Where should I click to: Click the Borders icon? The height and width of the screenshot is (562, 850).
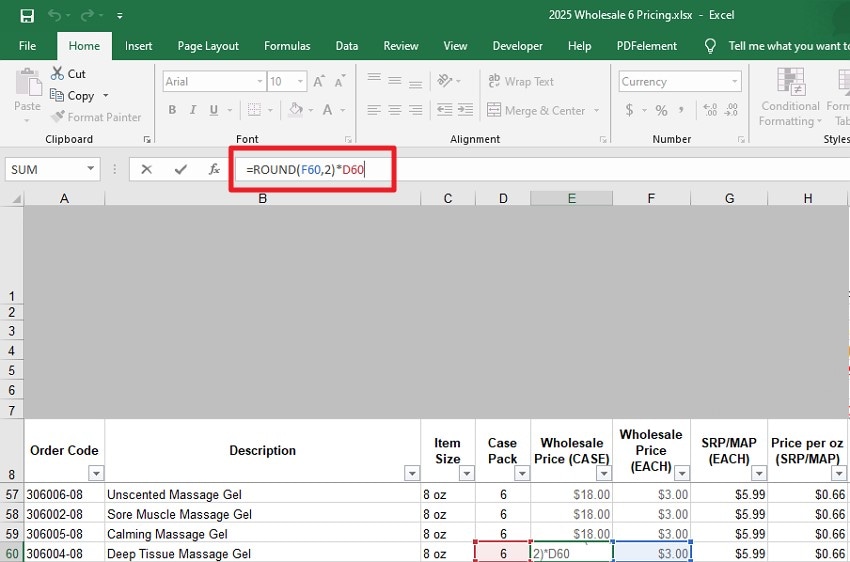254,110
